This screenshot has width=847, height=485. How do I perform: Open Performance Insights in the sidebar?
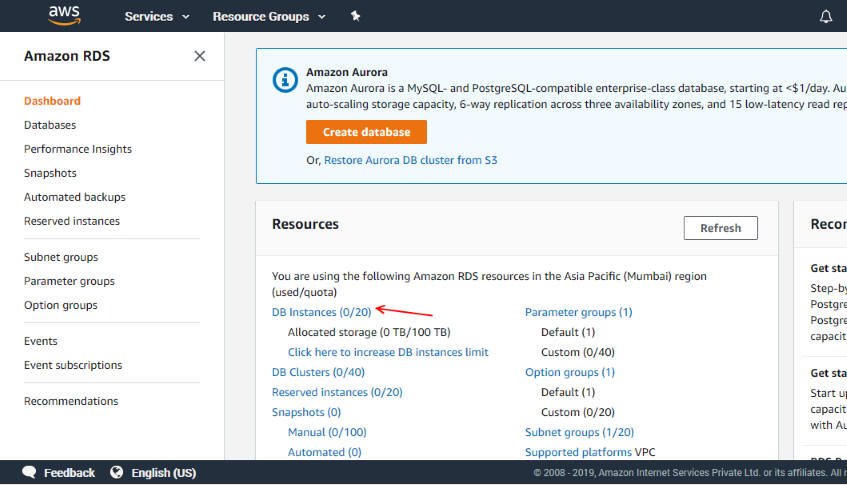click(78, 149)
